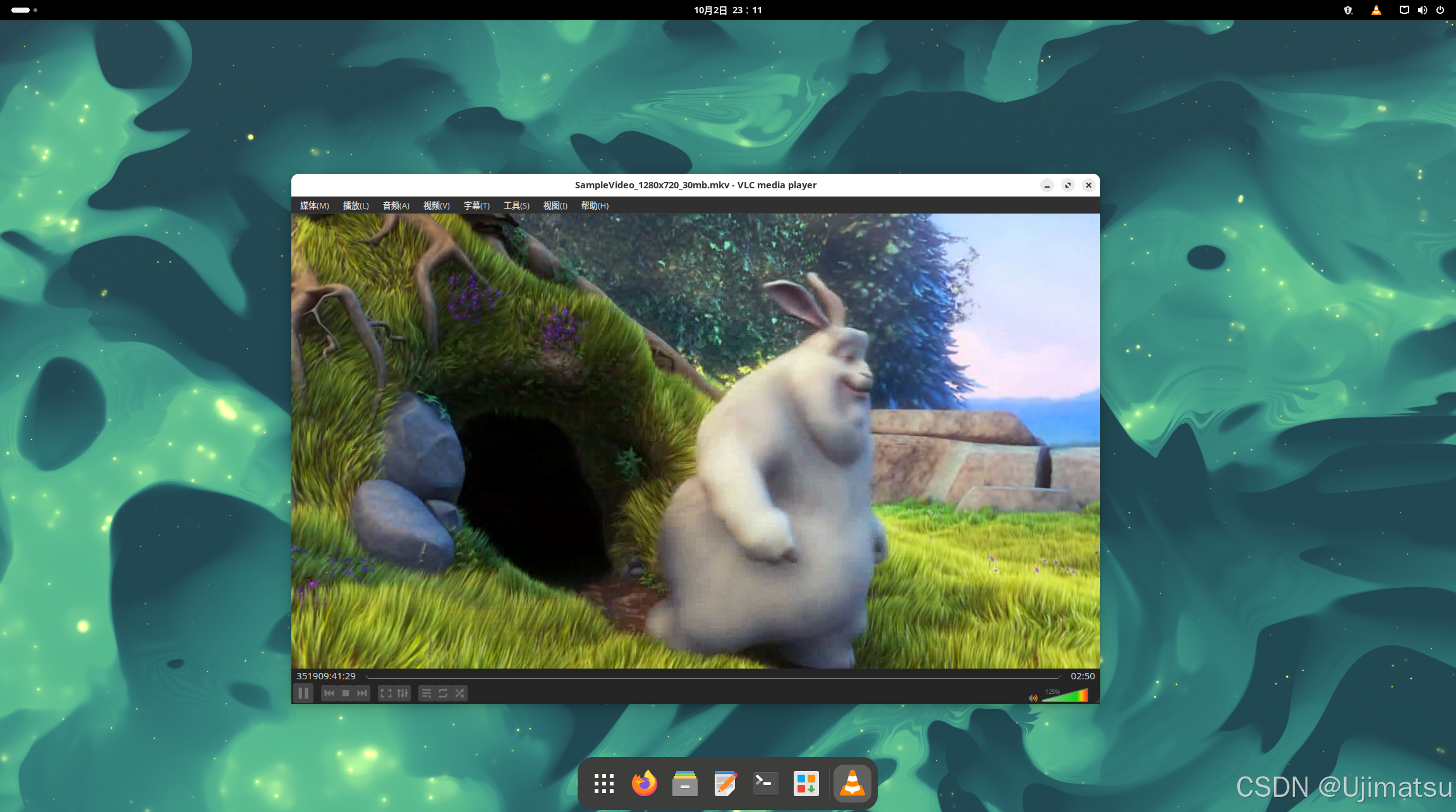Skip to next media item
This screenshot has height=812, width=1456.
pos(362,693)
